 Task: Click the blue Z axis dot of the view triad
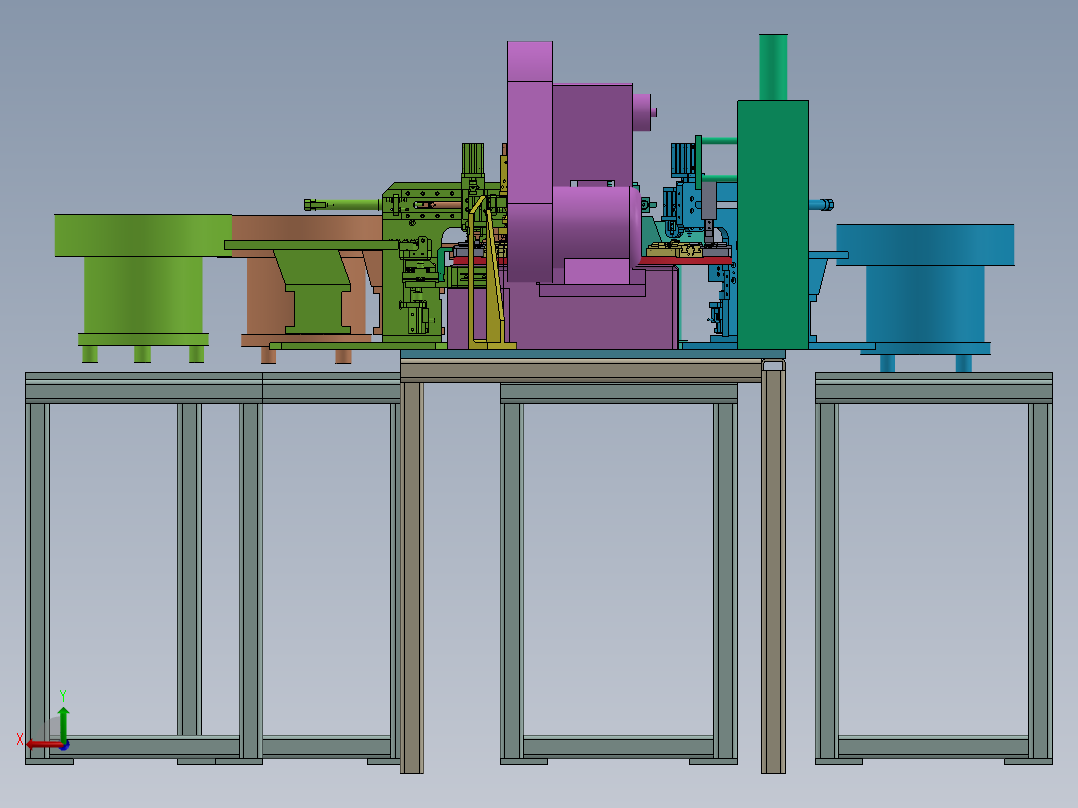(64, 745)
